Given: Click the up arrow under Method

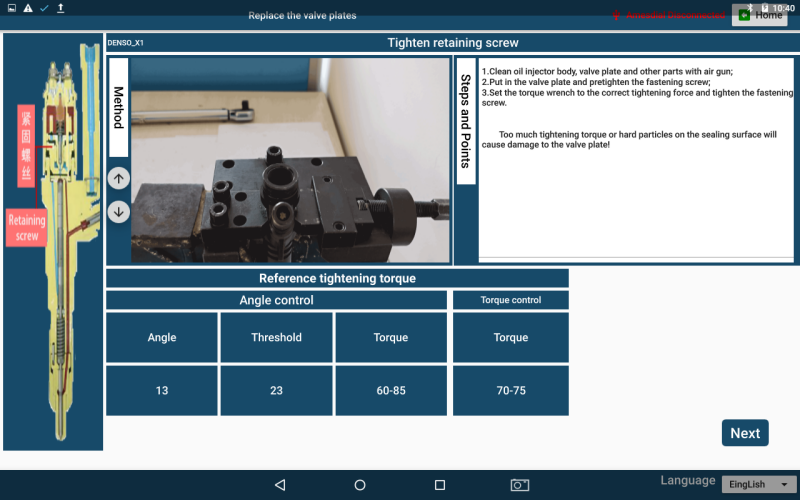Looking at the screenshot, I should [118, 178].
